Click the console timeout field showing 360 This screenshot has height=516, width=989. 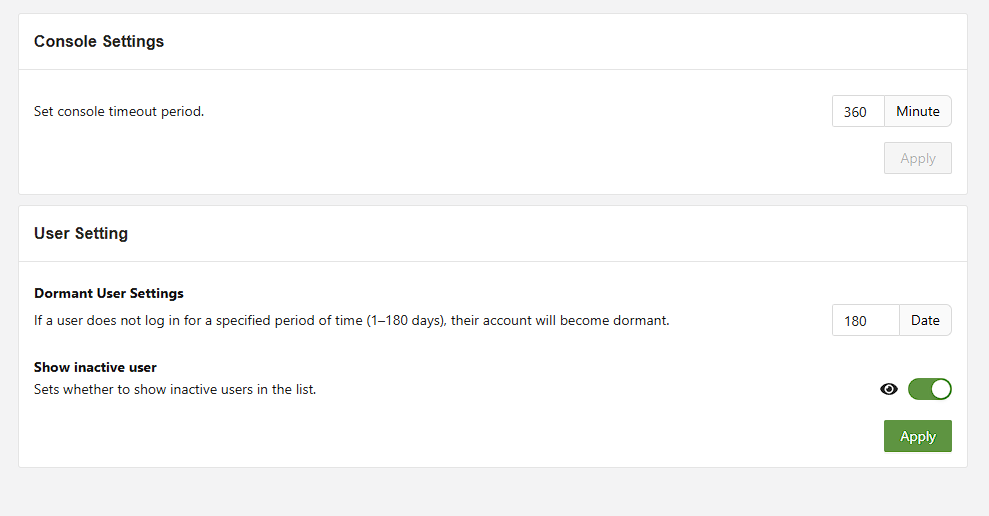[x=858, y=111]
